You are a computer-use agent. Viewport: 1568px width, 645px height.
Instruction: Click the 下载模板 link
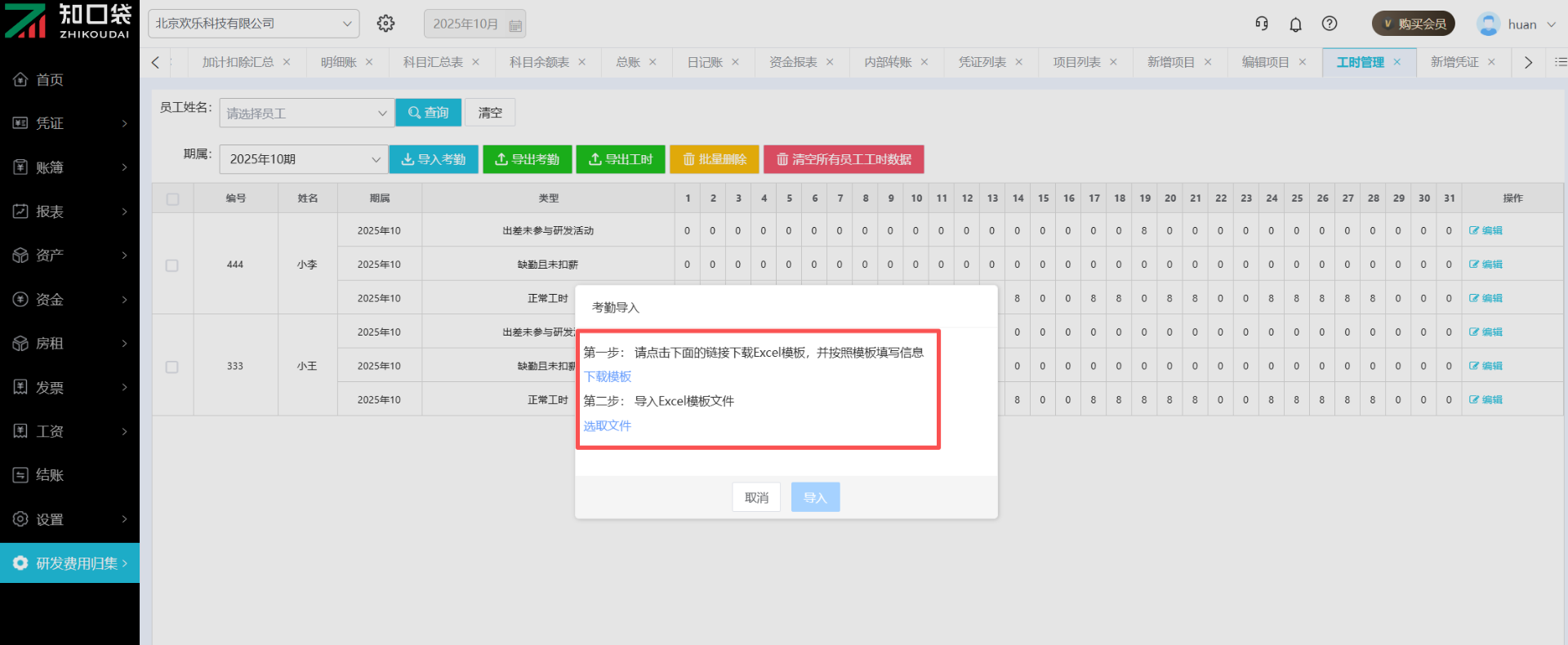coord(608,376)
